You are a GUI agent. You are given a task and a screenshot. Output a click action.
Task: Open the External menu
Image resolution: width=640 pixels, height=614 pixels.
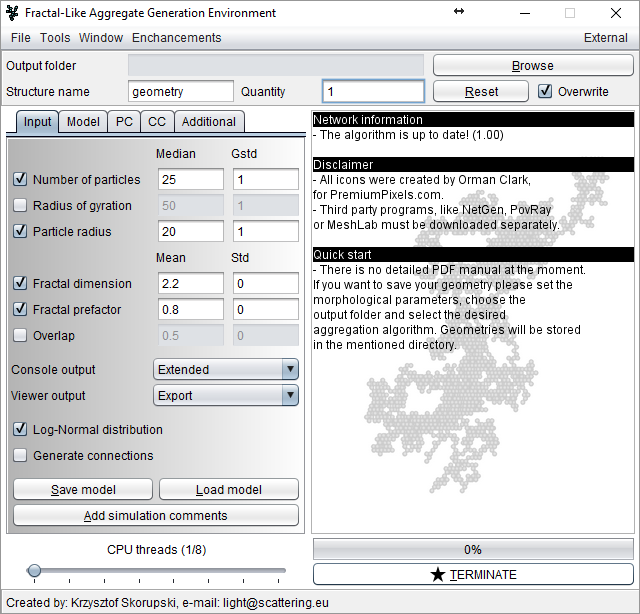606,38
